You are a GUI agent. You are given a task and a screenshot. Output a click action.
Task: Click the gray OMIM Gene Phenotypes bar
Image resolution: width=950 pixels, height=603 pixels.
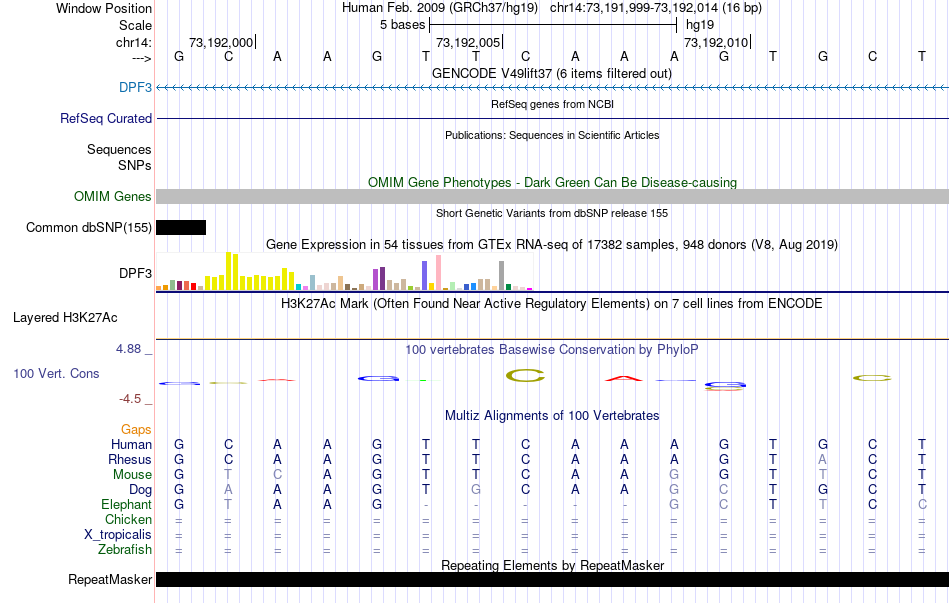[x=552, y=197]
